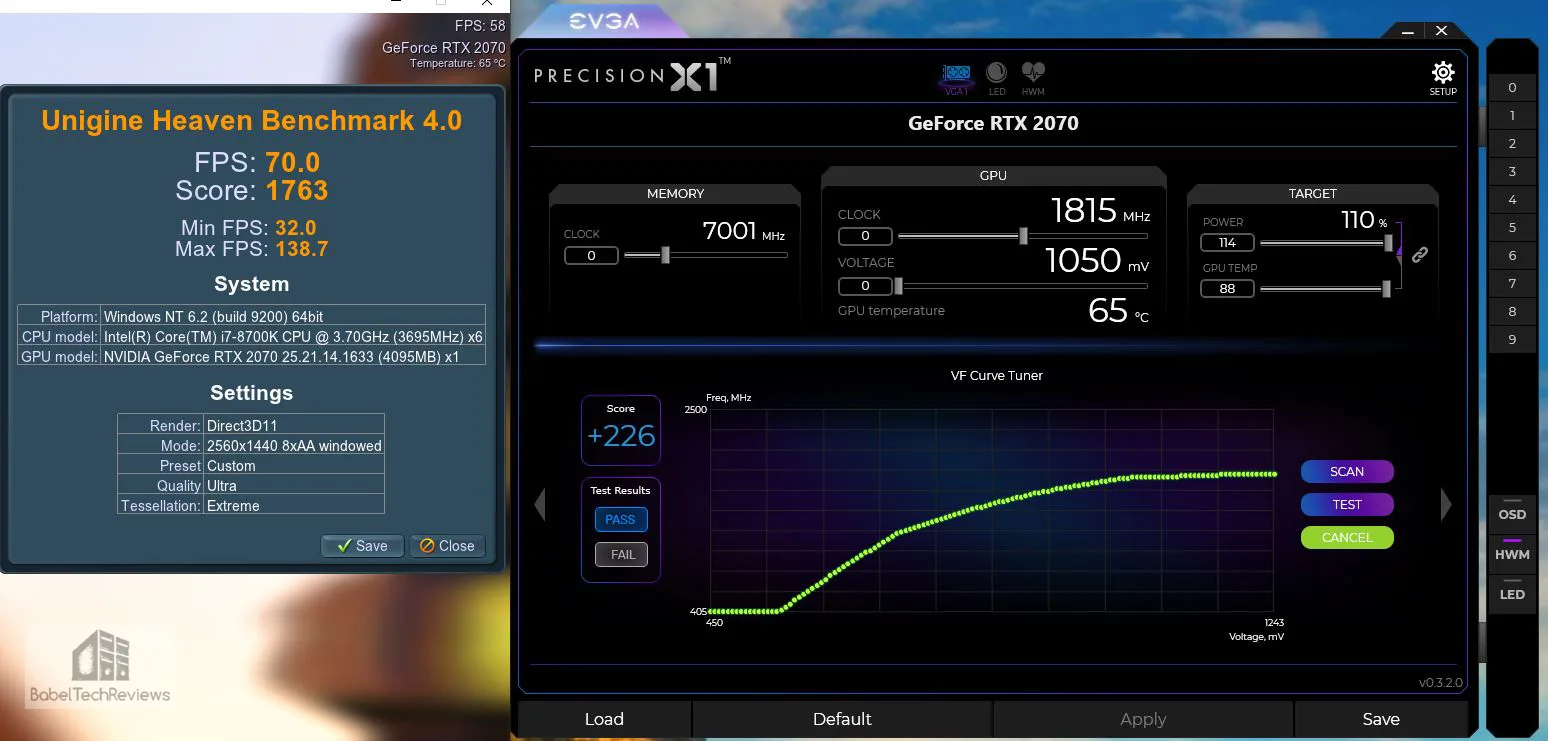Open the LED settings icon in header
Screen dimensions: 1548x741
click(x=996, y=78)
